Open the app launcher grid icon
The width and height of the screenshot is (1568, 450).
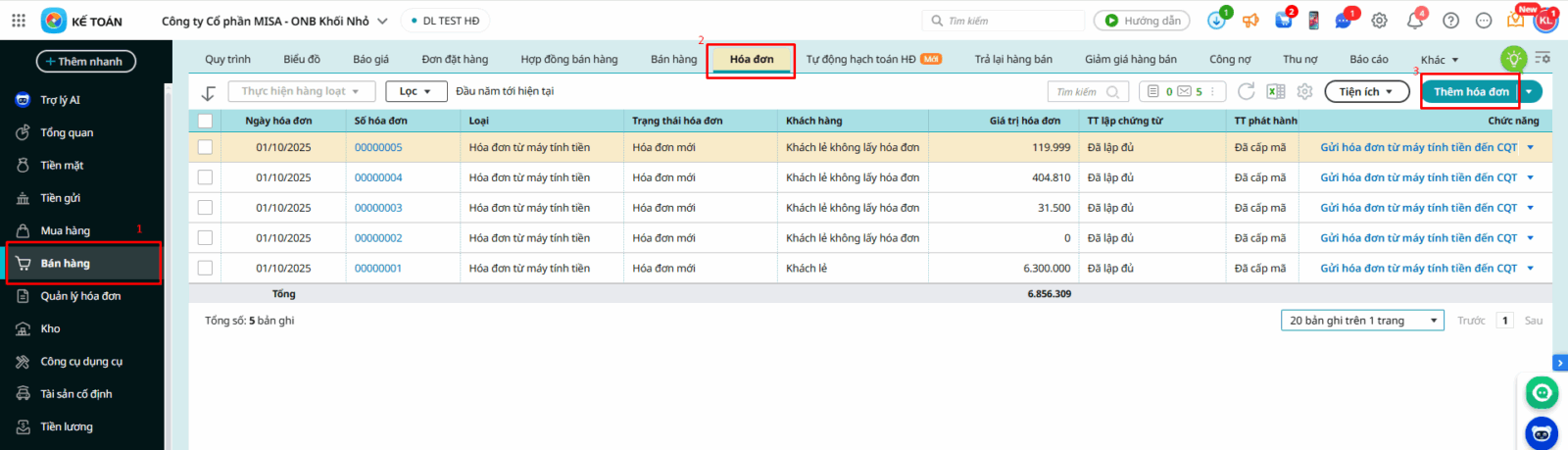point(19,21)
